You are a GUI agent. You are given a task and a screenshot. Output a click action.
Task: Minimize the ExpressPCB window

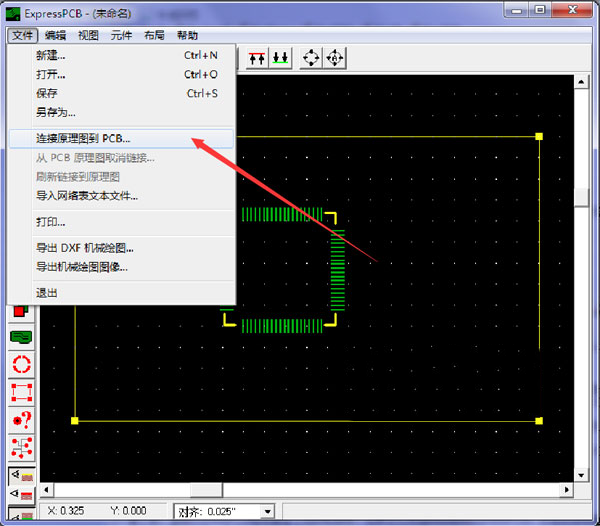click(x=516, y=10)
